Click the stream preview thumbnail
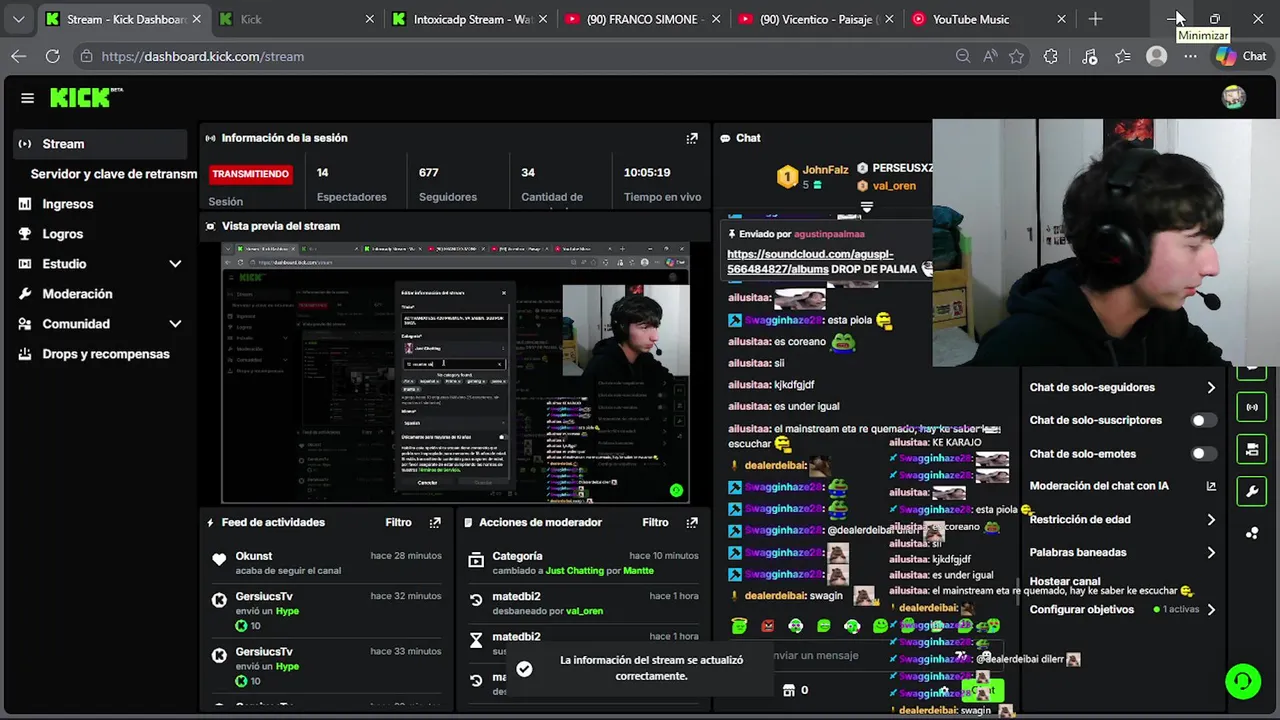The image size is (1280, 720). pyautogui.click(x=455, y=373)
